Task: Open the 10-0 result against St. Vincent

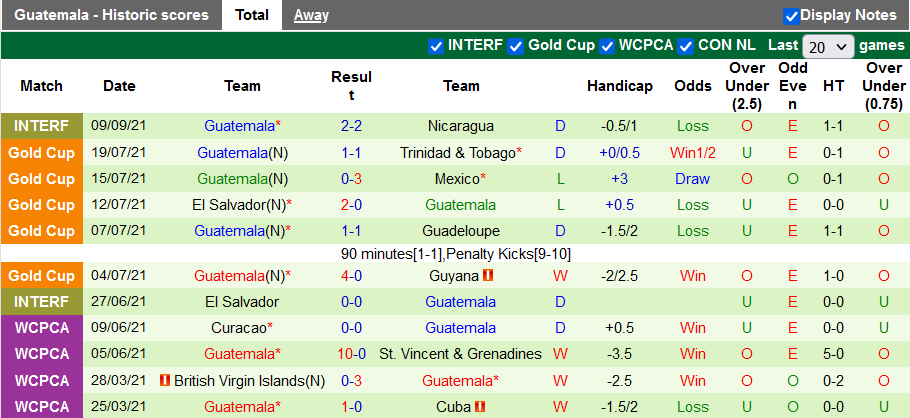Action: (351, 354)
